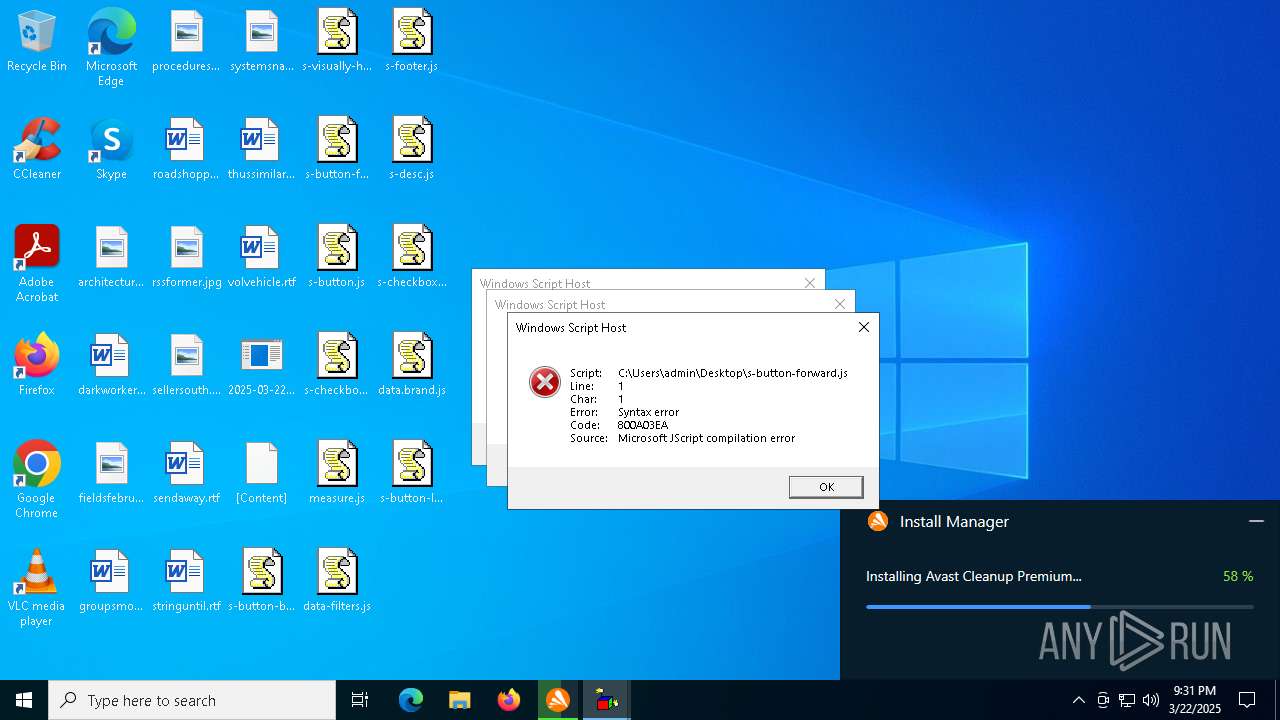This screenshot has width=1280, height=720.
Task: Open Microsoft Edge from the taskbar
Action: coord(411,700)
